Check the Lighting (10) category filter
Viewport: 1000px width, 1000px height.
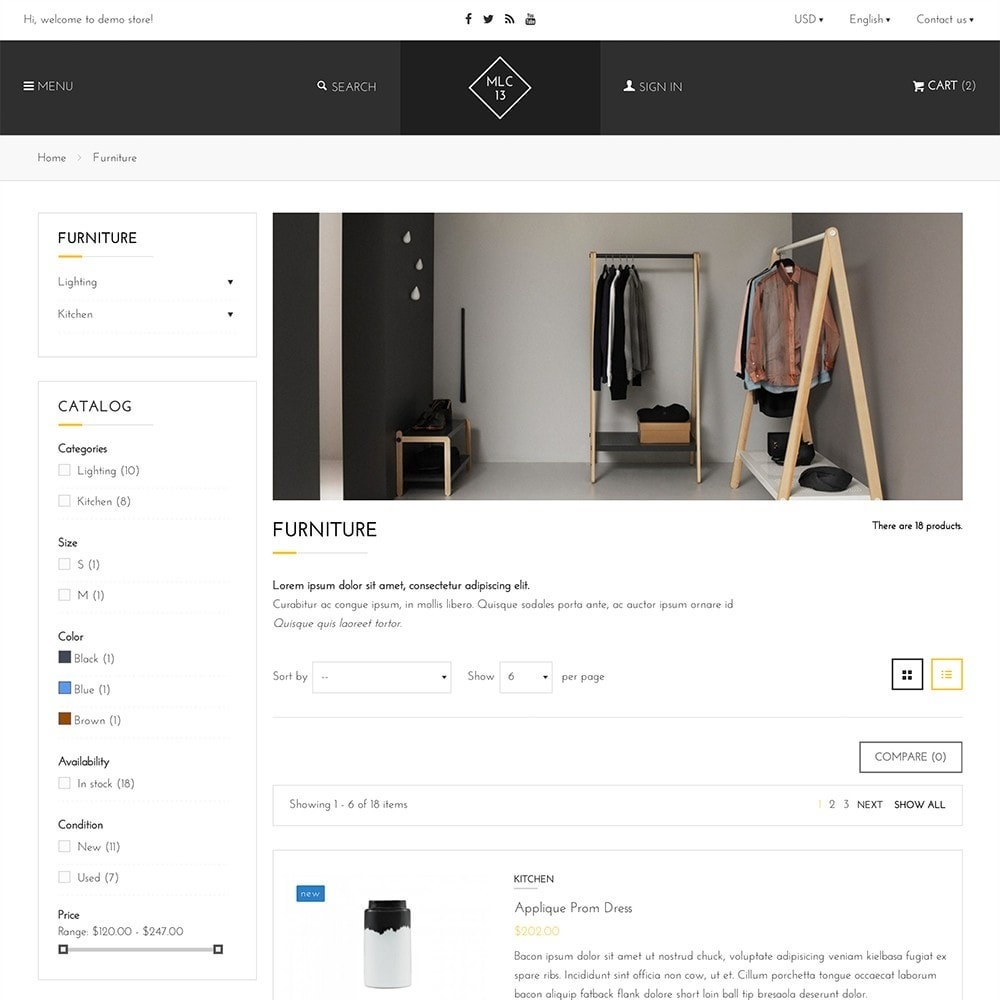64,470
